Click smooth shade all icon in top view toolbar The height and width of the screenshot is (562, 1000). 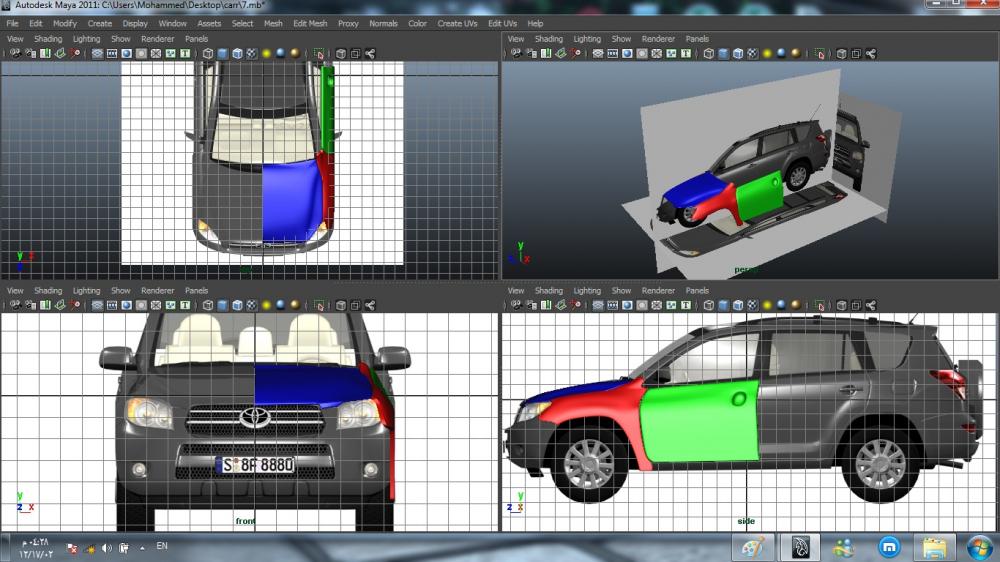[x=223, y=53]
